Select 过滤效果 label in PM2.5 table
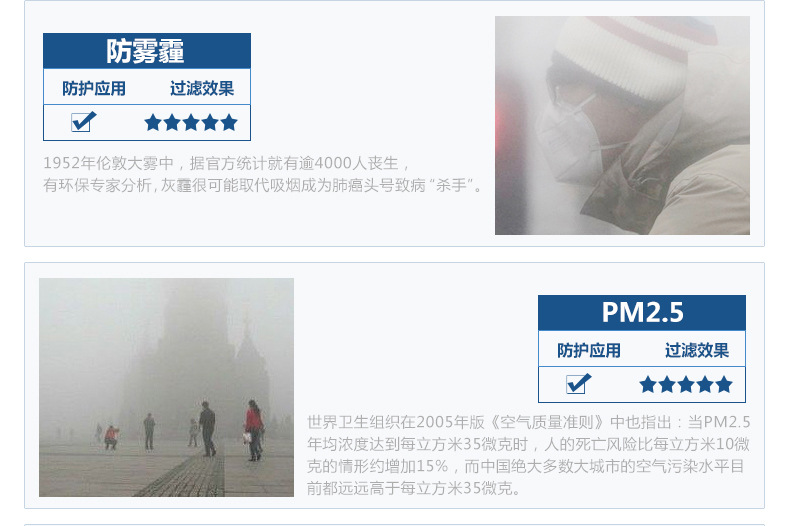The width and height of the screenshot is (790, 526). tap(697, 351)
